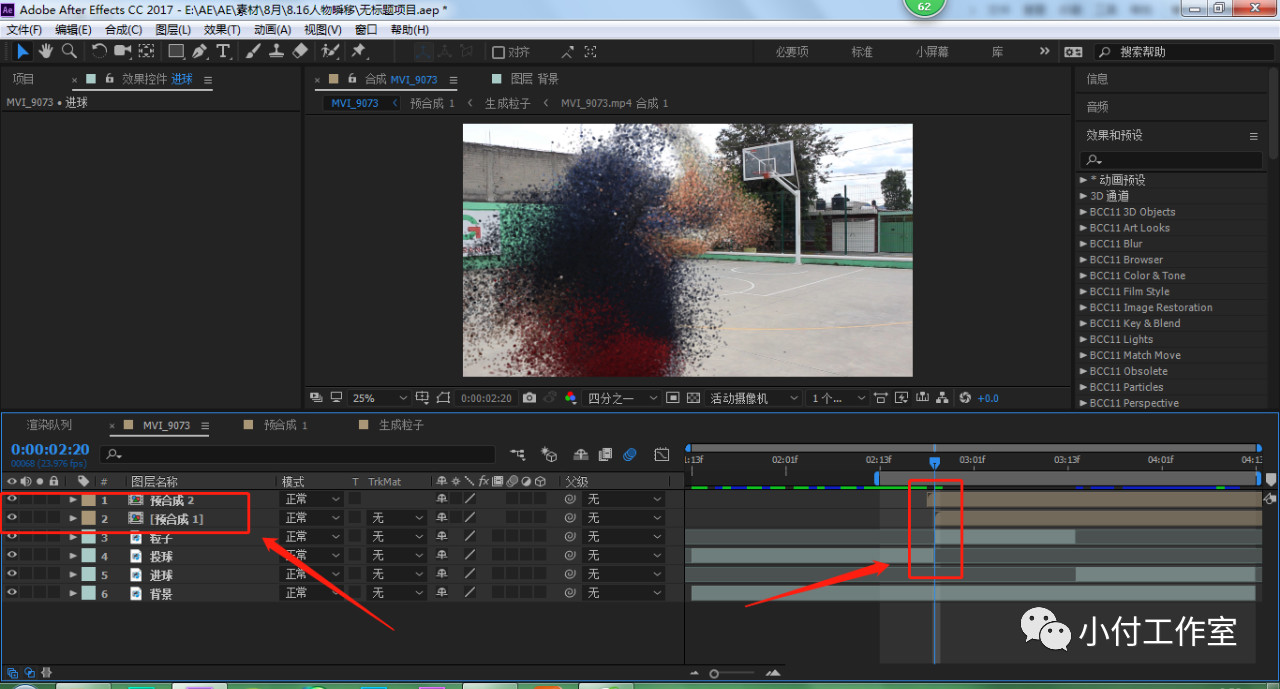Expand the 预合成 2 layer properties
This screenshot has height=689, width=1280.
coord(73,499)
